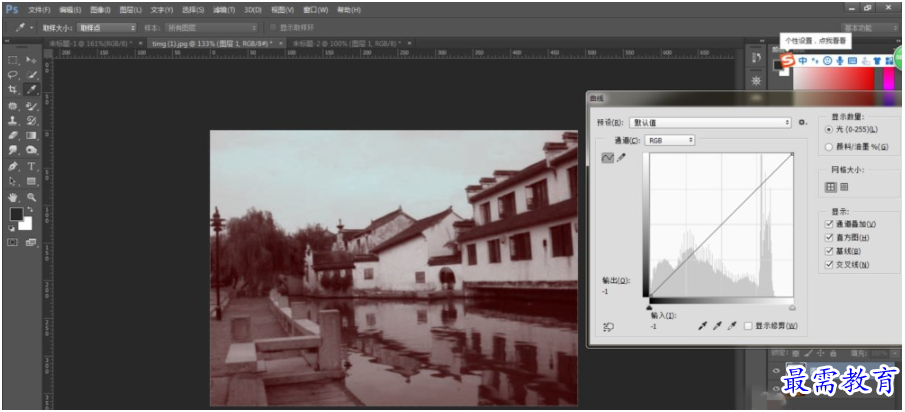
Task: Toggle histogram checkbox (直方图)
Action: 829,238
